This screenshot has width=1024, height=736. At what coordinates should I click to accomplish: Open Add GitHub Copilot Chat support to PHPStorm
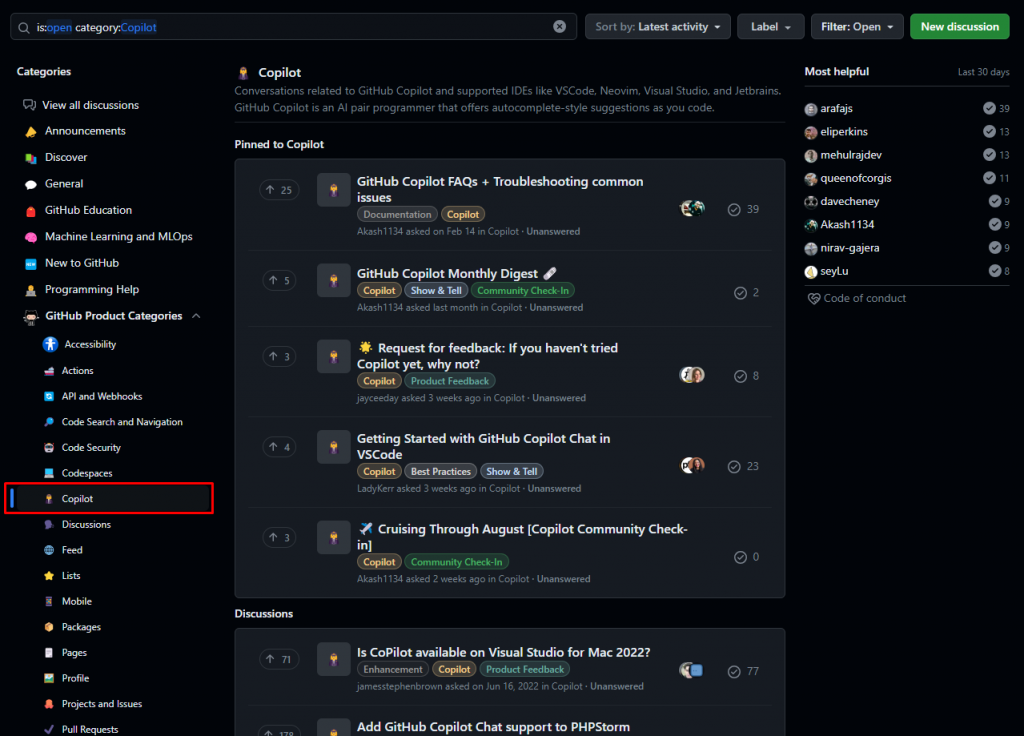coord(493,727)
